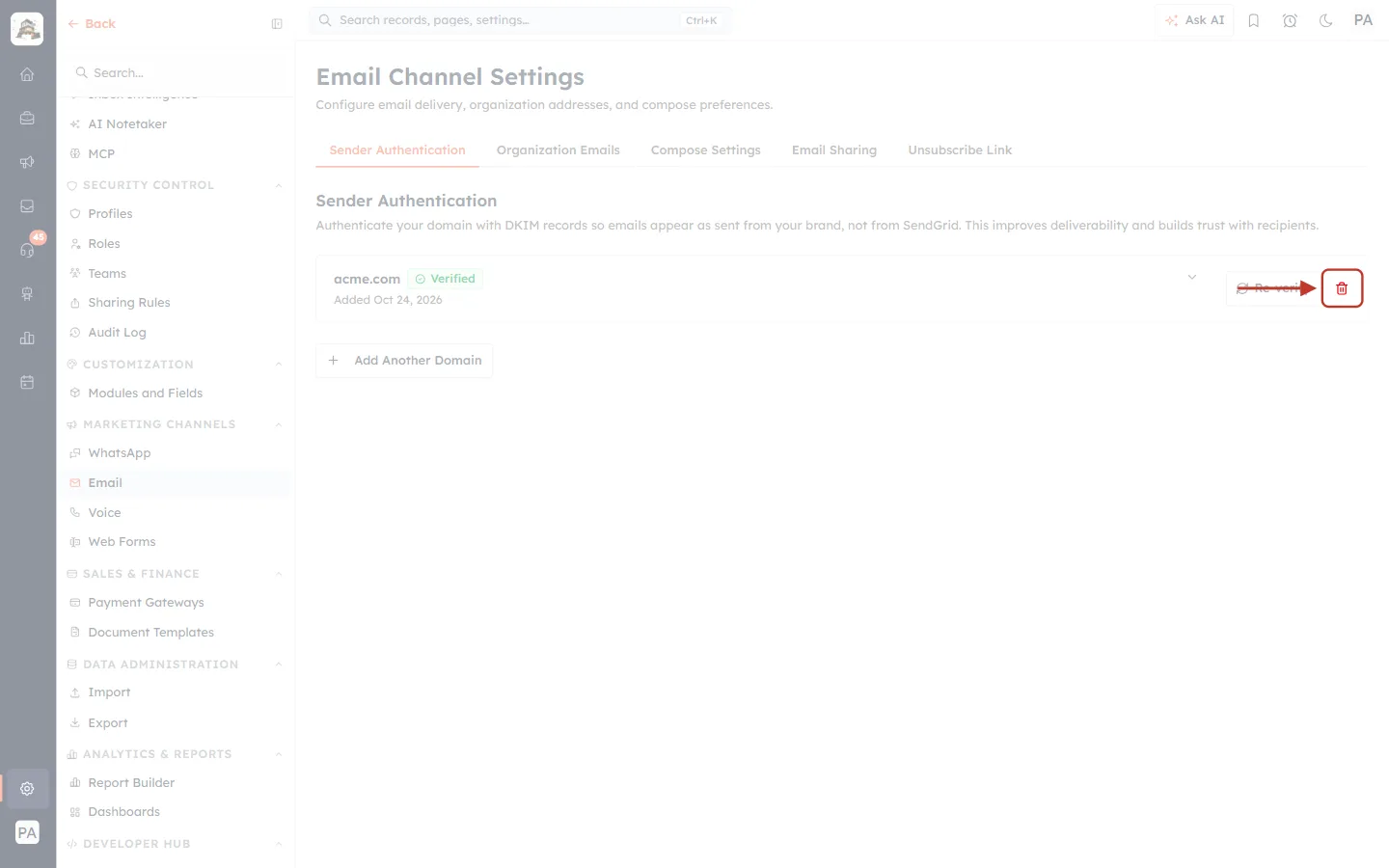This screenshot has height=868, width=1389.
Task: Switch to the Email Sharing tab
Action: pos(834,150)
